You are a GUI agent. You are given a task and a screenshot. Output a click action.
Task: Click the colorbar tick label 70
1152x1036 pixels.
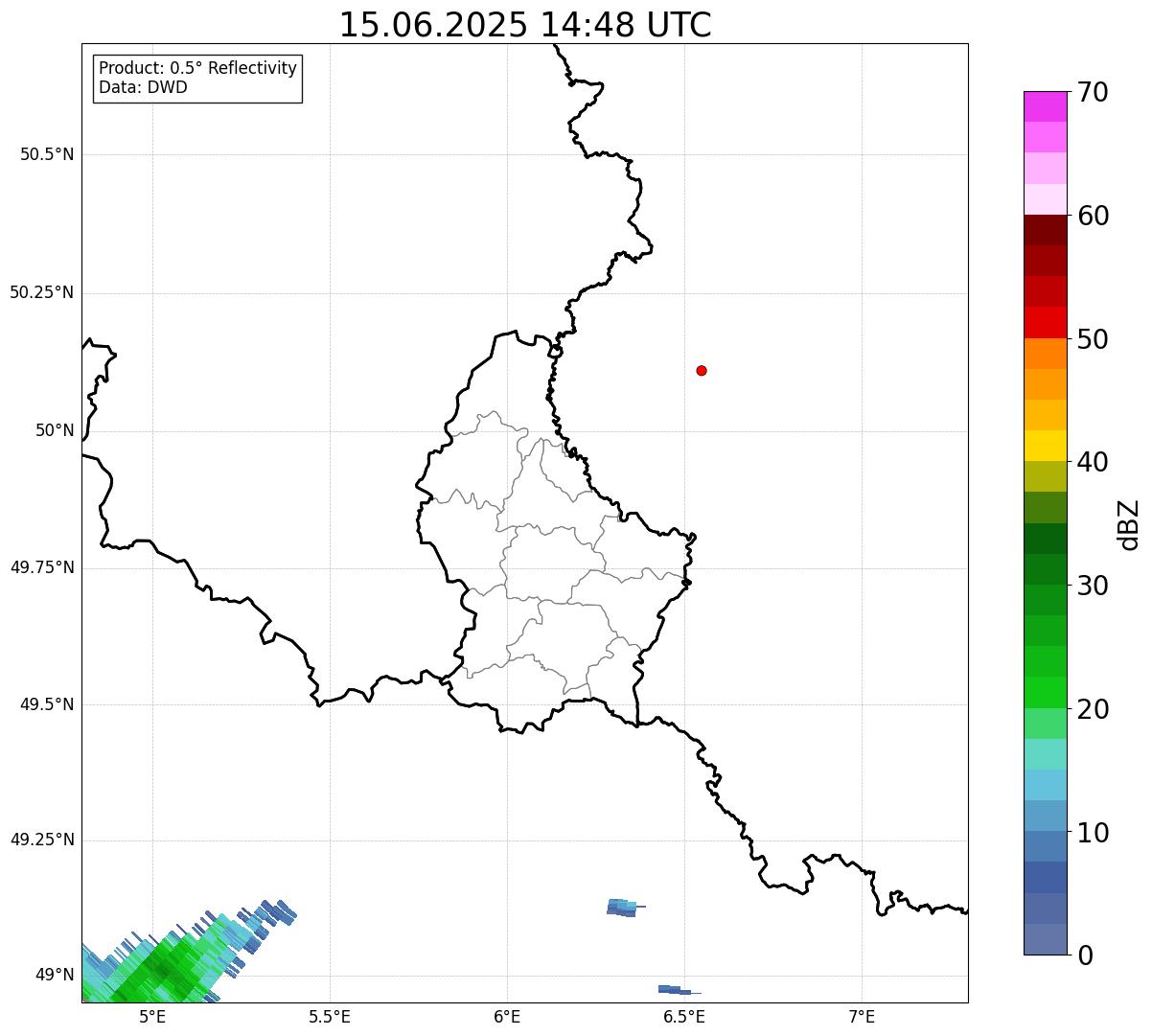[1093, 92]
